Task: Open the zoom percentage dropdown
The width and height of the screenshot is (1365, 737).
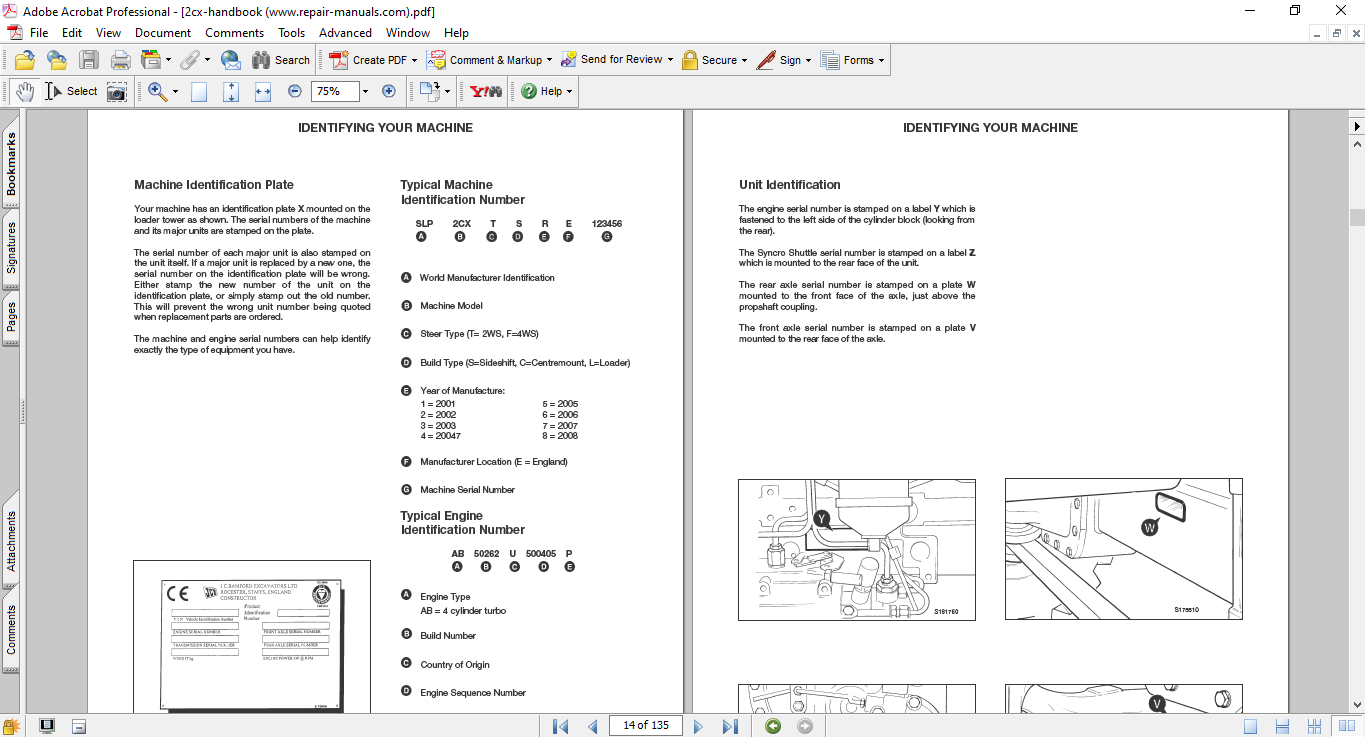Action: [365, 91]
